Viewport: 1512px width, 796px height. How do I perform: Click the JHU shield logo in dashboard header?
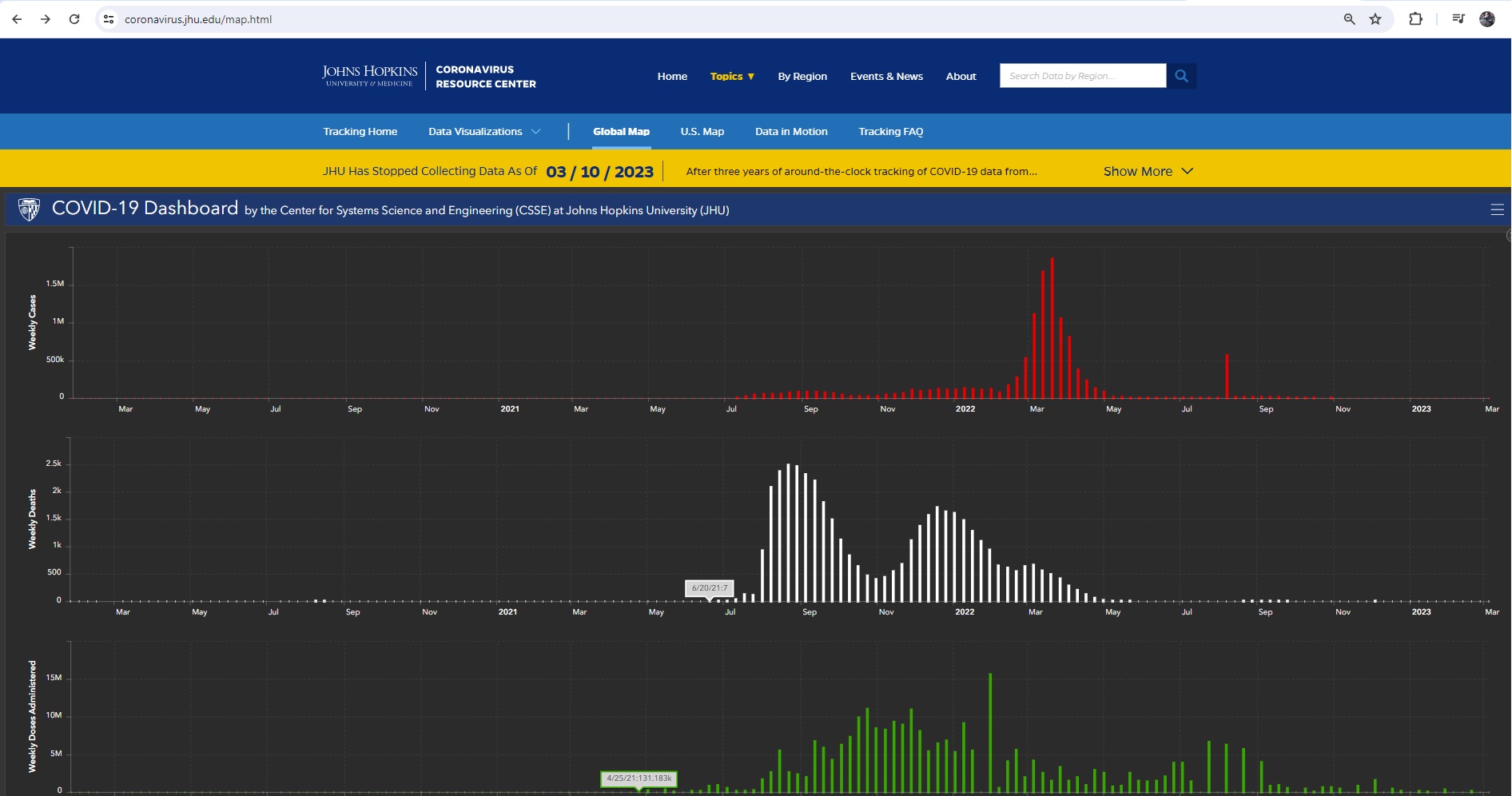[x=30, y=209]
